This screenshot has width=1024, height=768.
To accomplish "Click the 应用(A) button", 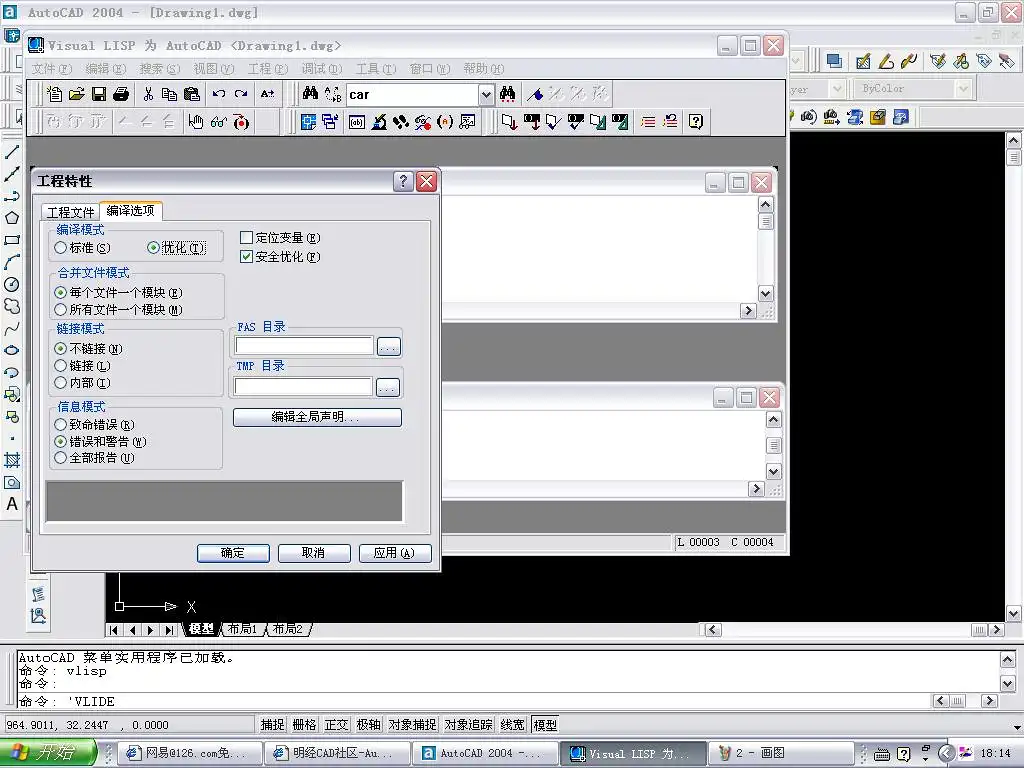I will click(x=395, y=553).
